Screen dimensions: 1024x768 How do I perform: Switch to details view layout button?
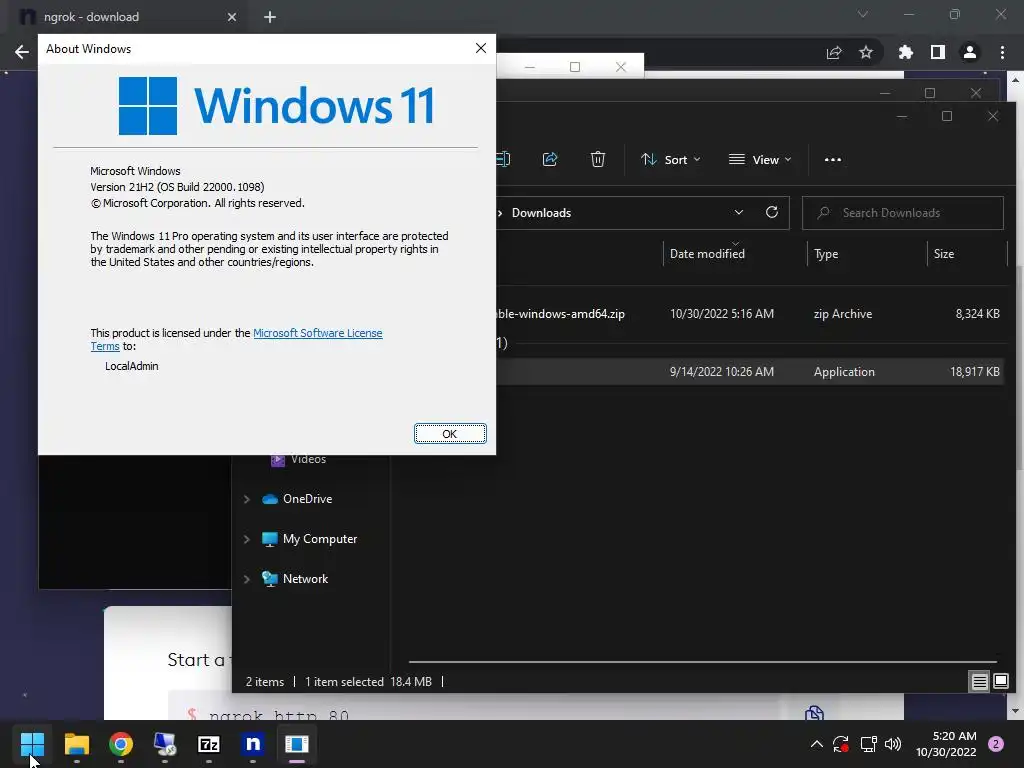point(979,682)
